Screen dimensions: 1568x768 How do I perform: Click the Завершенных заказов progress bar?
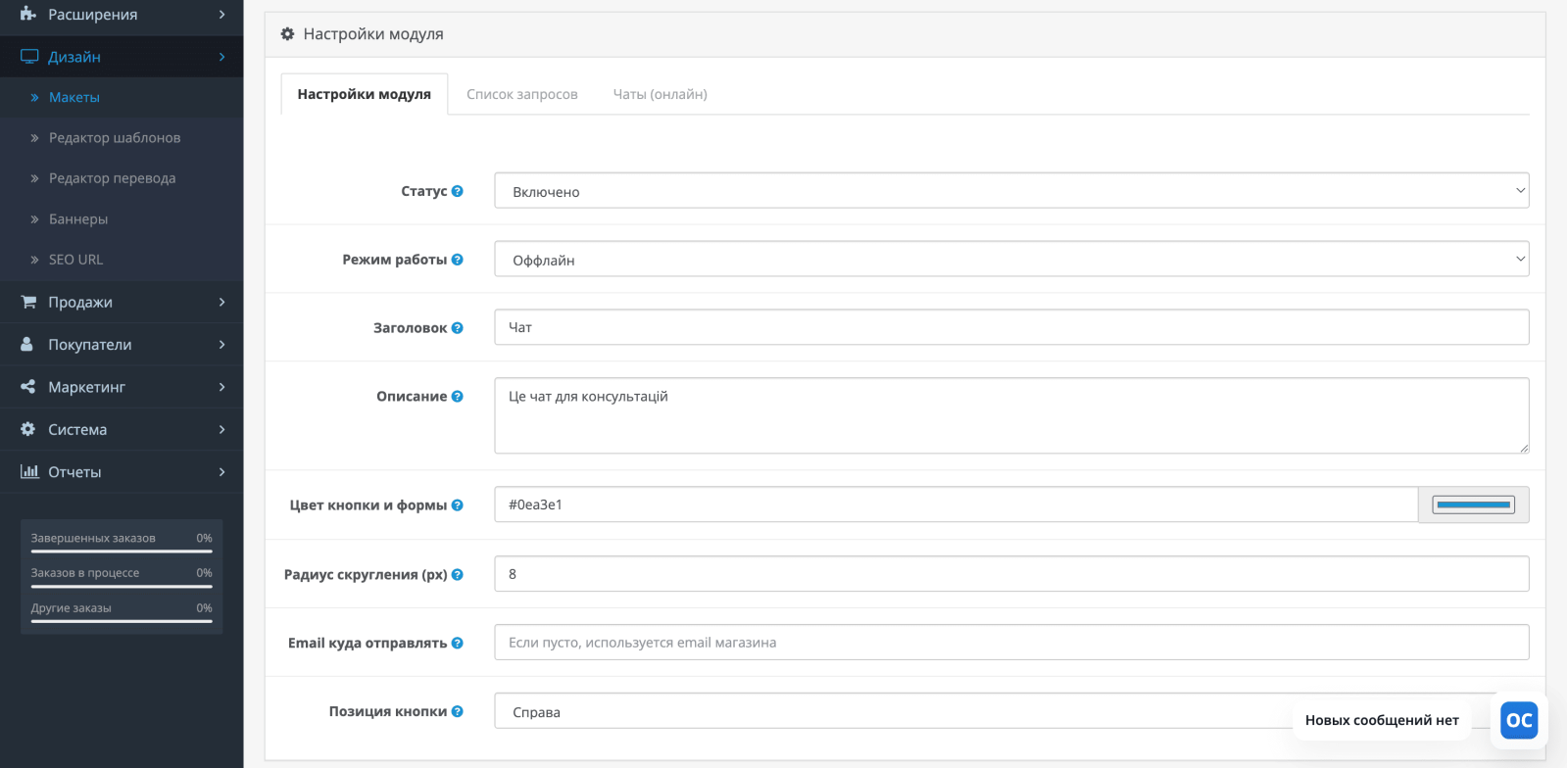(122, 552)
